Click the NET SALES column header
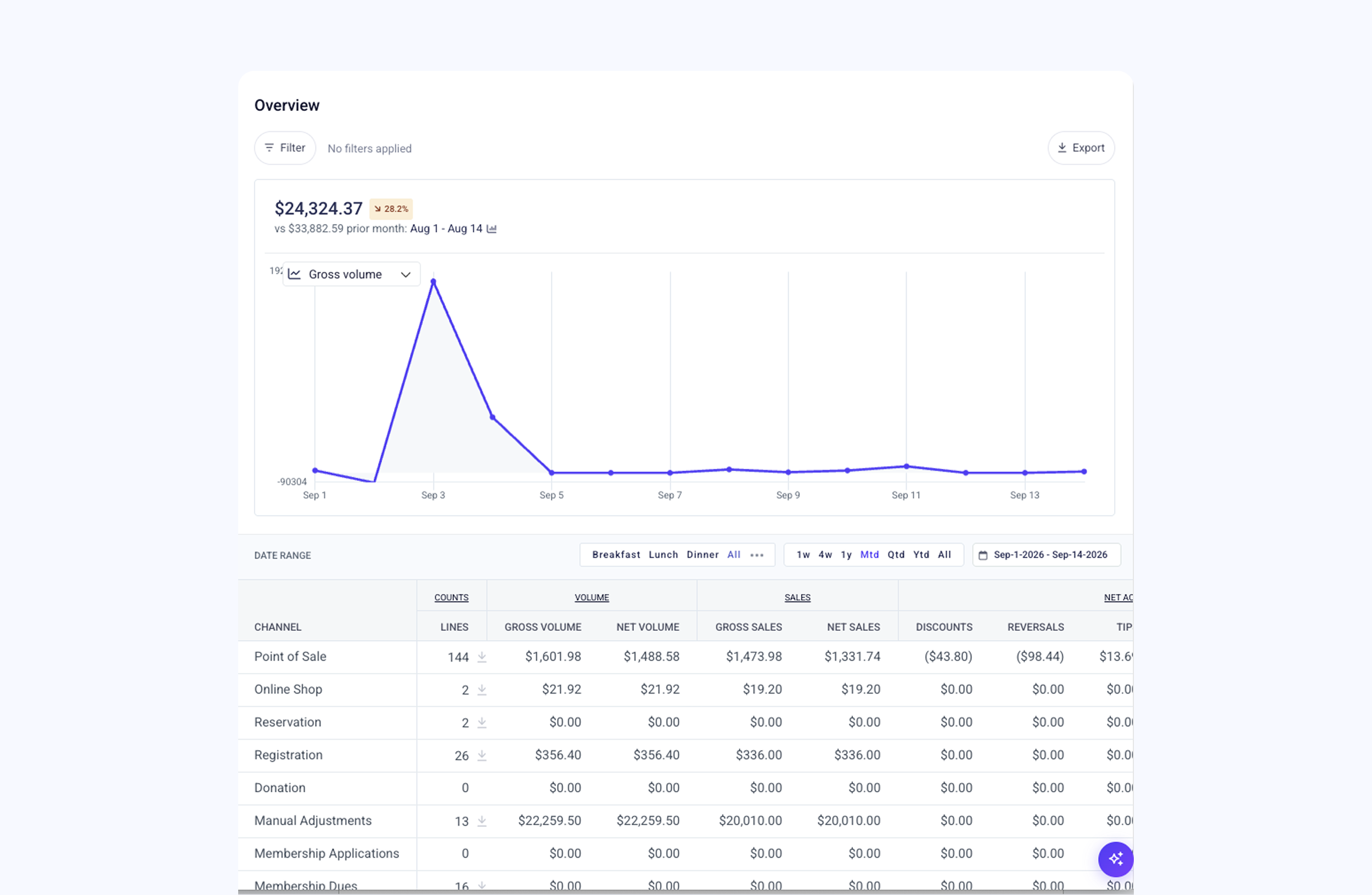The height and width of the screenshot is (895, 1372). click(853, 627)
